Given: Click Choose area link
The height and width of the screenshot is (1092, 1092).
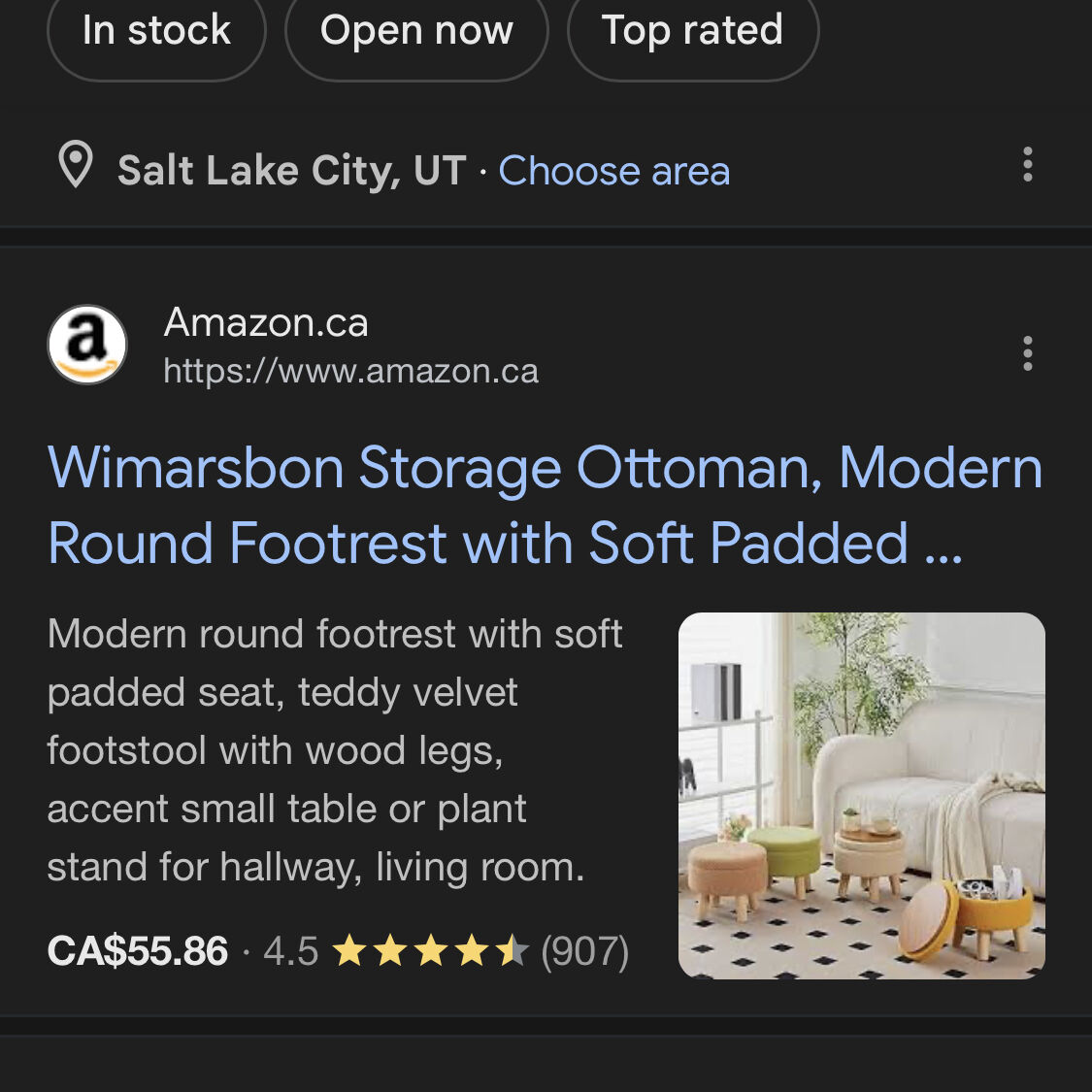Looking at the screenshot, I should [613, 171].
